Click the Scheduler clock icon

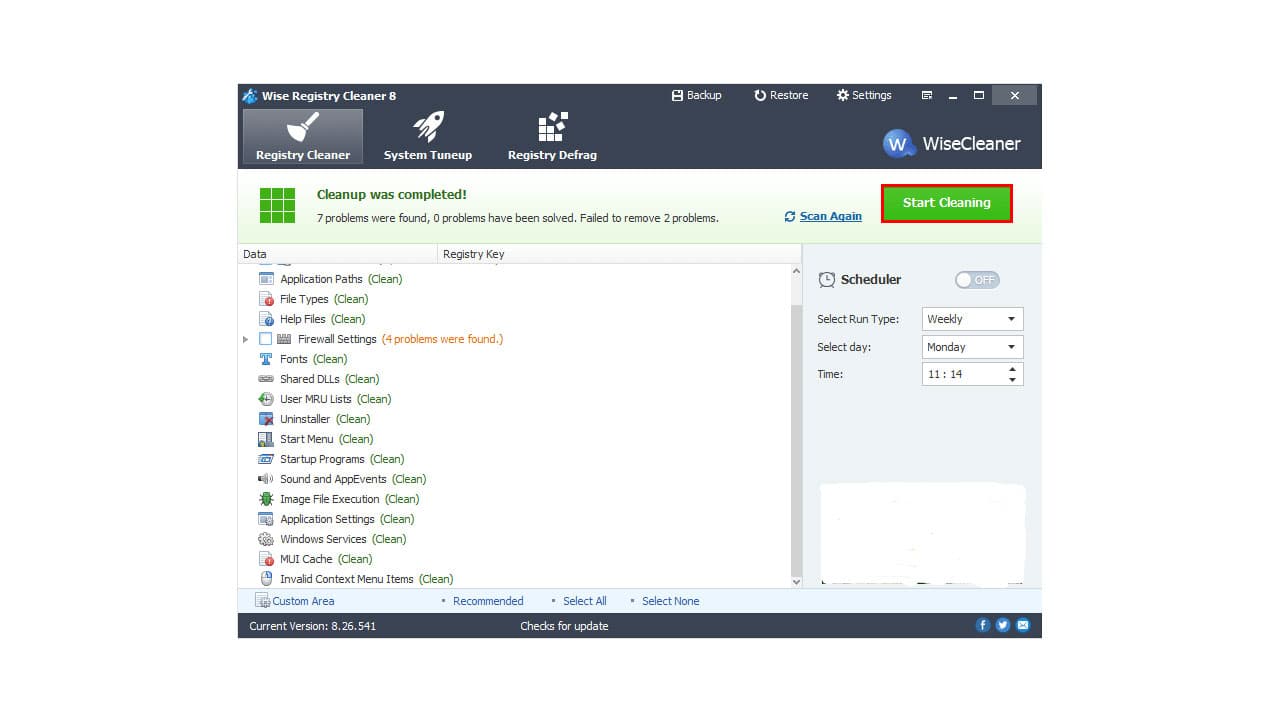pos(827,280)
